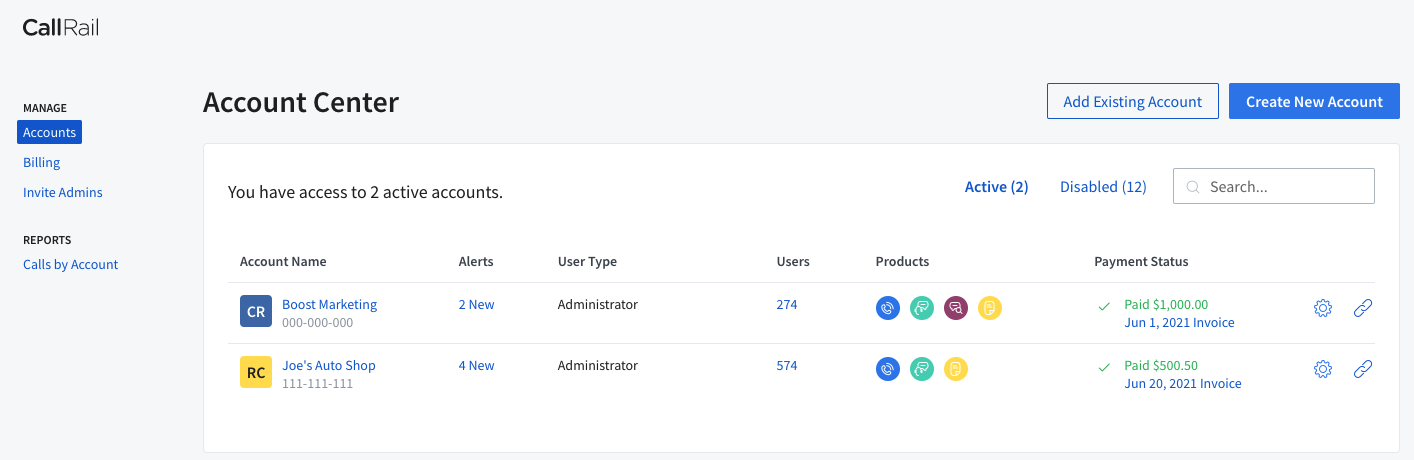1414x460 pixels.
Task: Click the Create New Account button
Action: (x=1314, y=101)
